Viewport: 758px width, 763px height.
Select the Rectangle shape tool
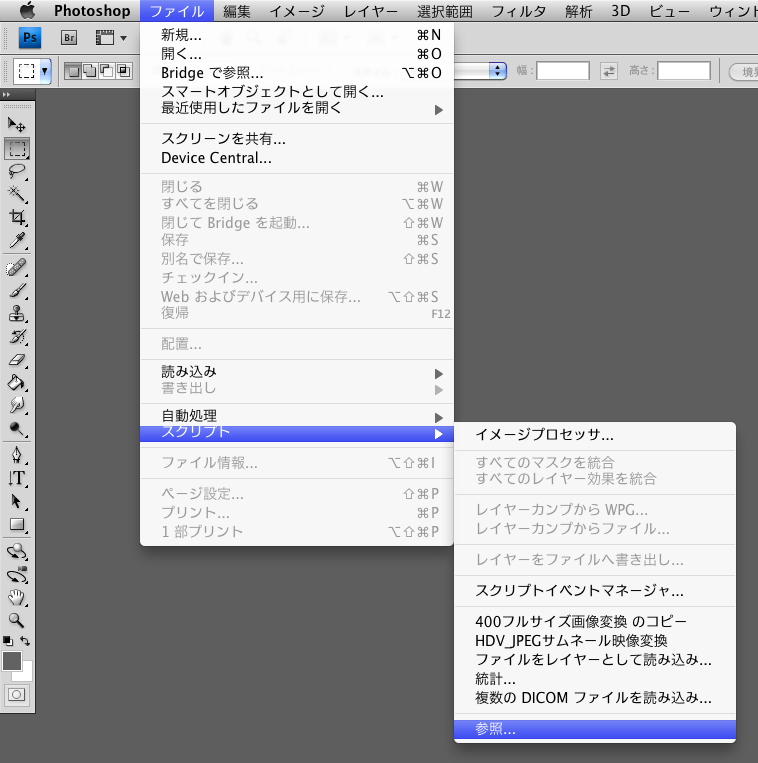point(17,524)
